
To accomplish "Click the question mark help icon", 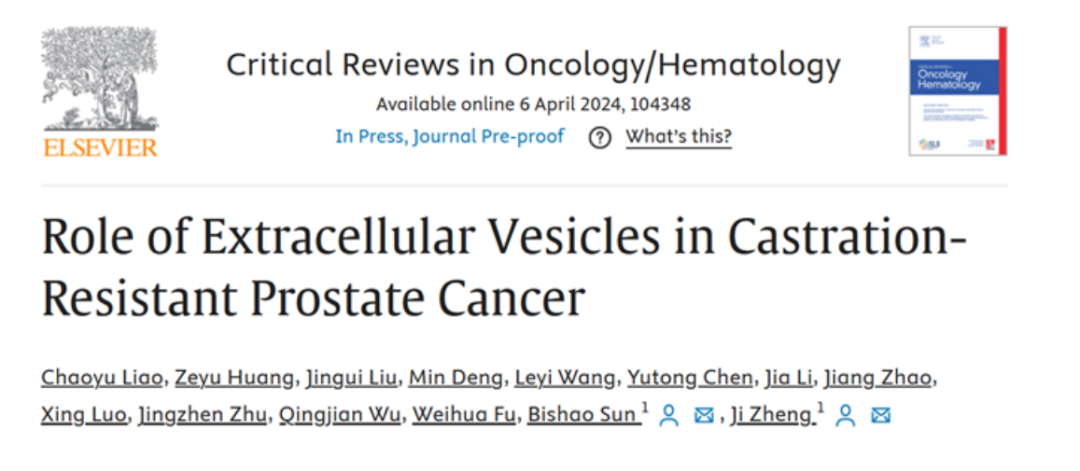I will tap(600, 138).
